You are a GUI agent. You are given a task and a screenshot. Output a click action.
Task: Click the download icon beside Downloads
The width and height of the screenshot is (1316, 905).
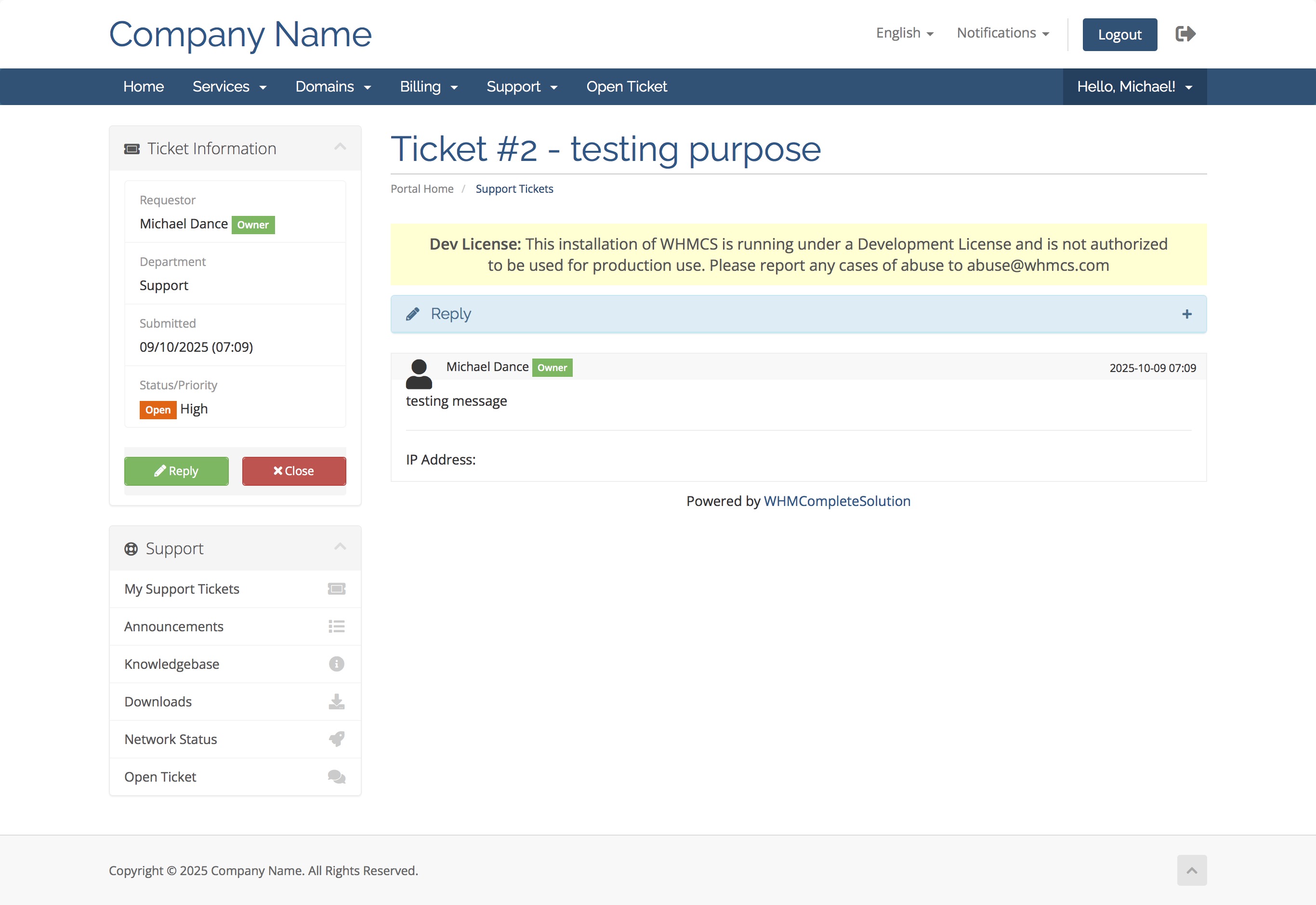coord(336,702)
